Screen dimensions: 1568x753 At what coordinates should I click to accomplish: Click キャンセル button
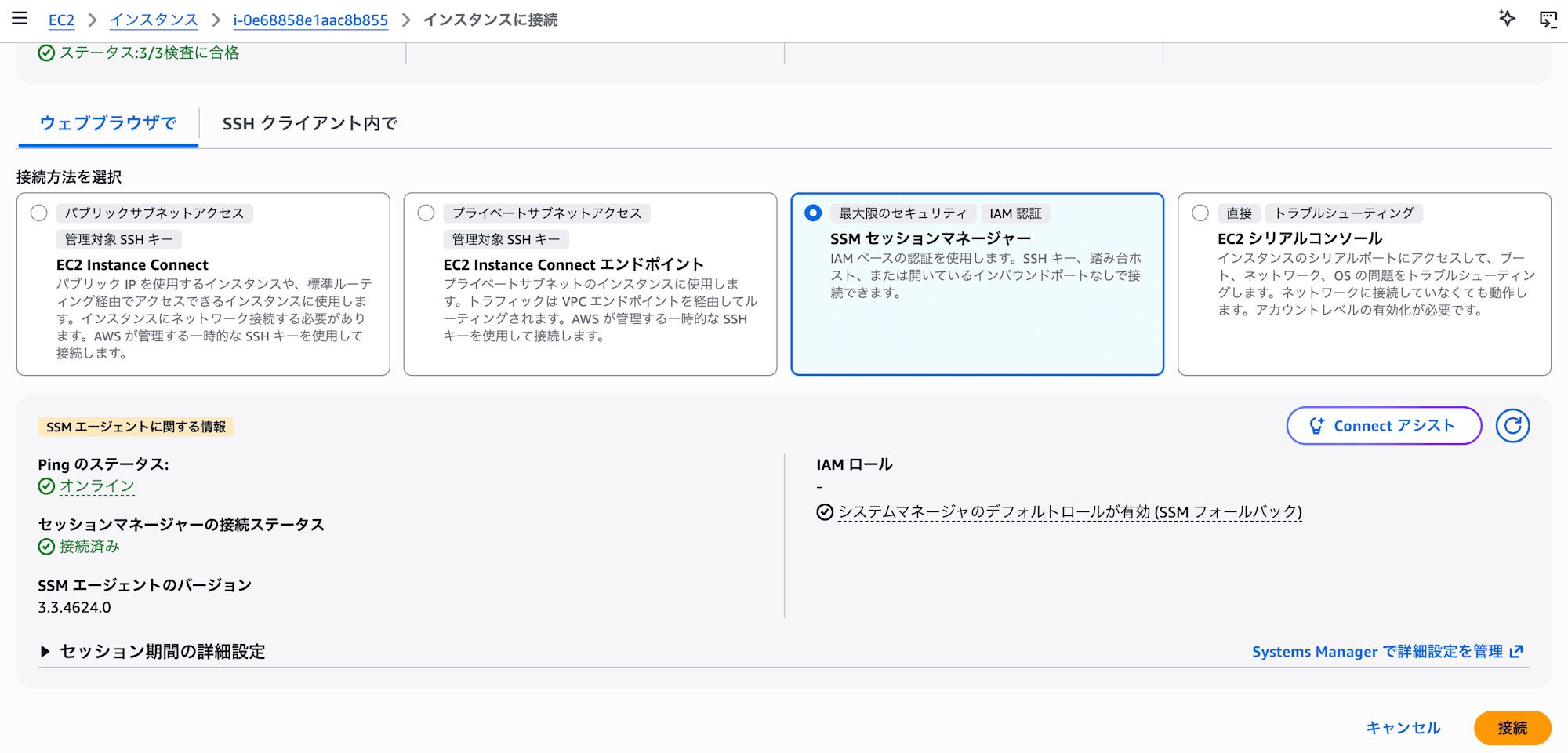tap(1403, 728)
